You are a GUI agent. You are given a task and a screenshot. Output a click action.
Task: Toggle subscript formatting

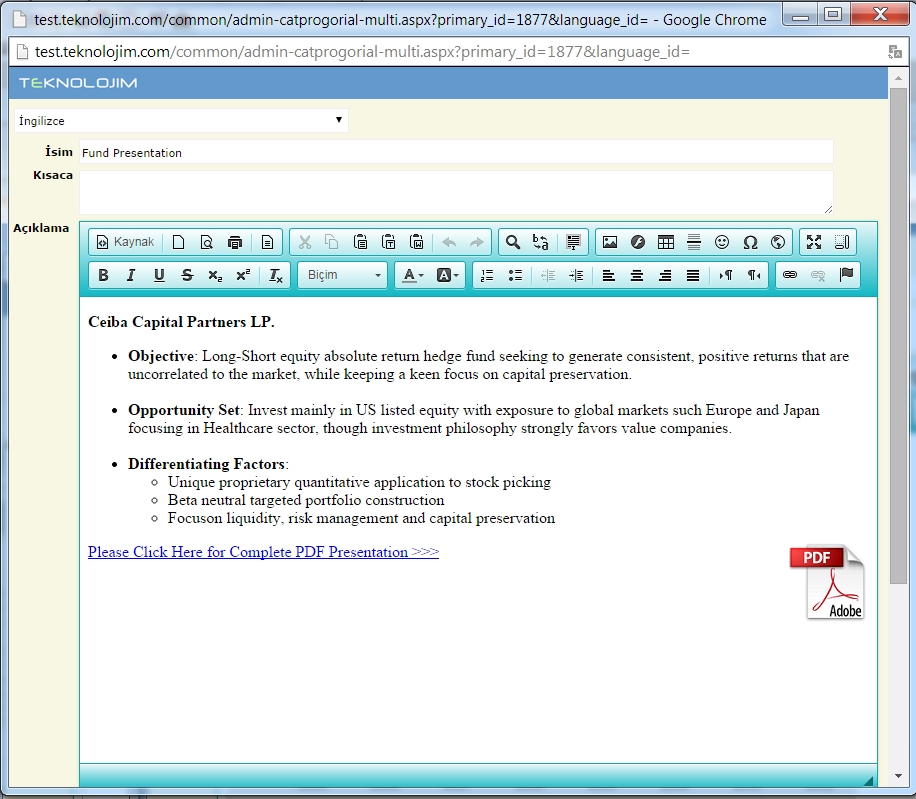coord(215,275)
